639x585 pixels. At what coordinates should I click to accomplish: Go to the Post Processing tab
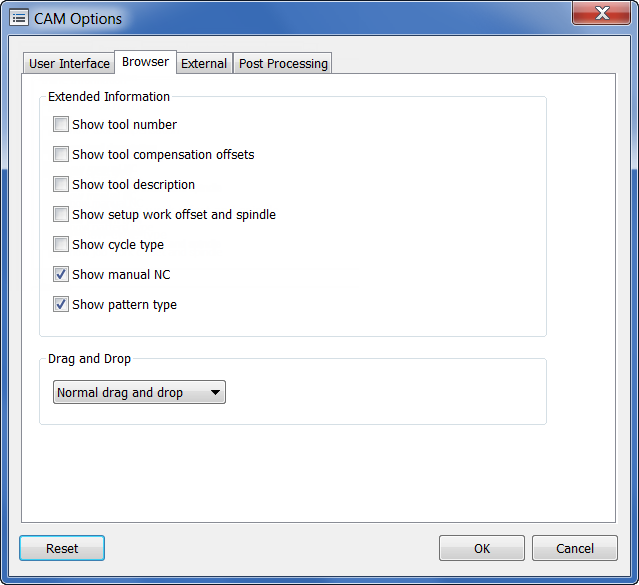point(283,63)
